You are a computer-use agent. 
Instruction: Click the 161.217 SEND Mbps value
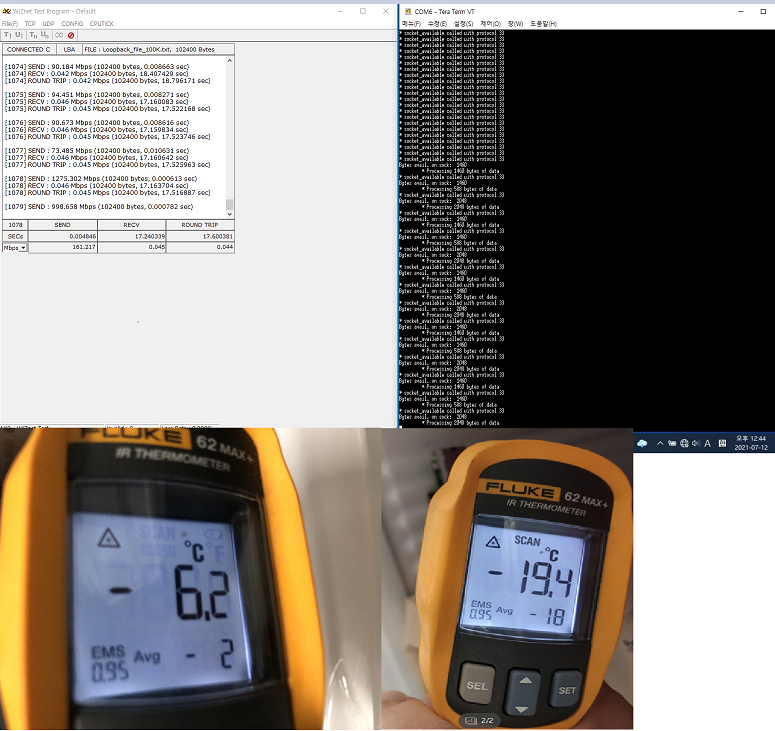[x=63, y=247]
